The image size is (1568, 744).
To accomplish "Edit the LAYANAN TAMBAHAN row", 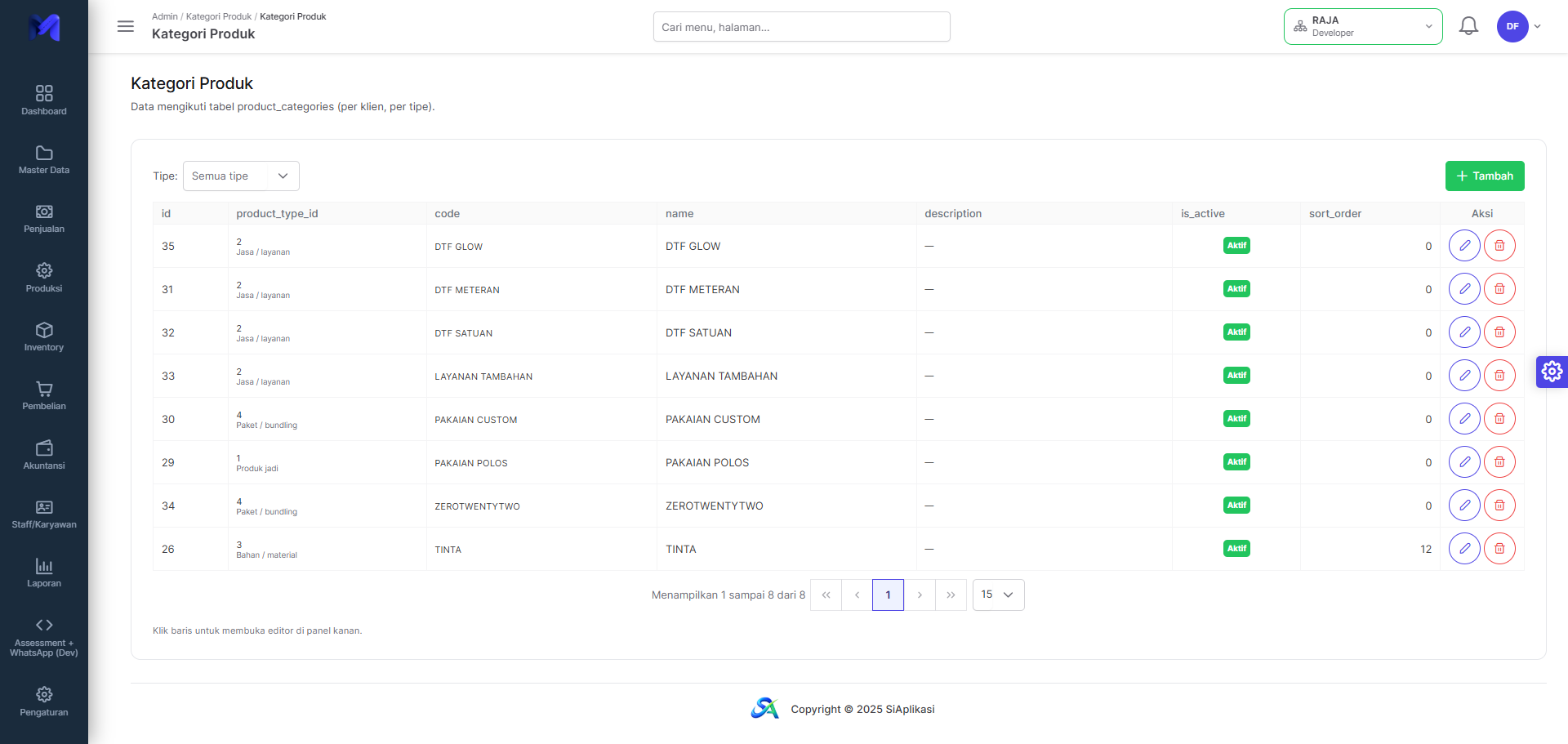I will [x=1464, y=376].
